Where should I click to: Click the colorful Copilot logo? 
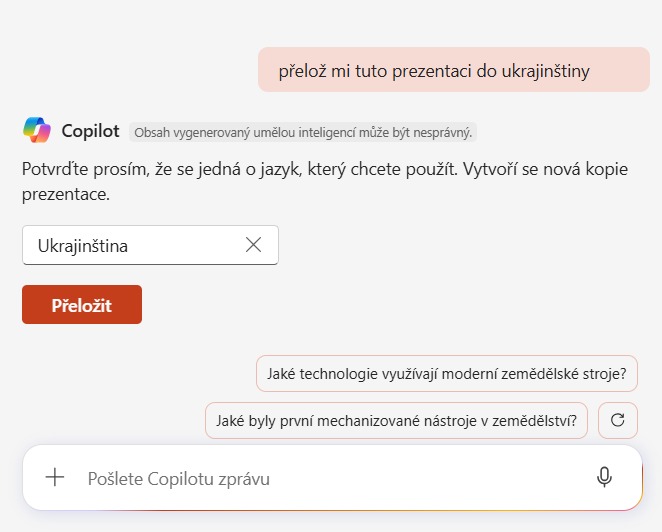coord(37,130)
